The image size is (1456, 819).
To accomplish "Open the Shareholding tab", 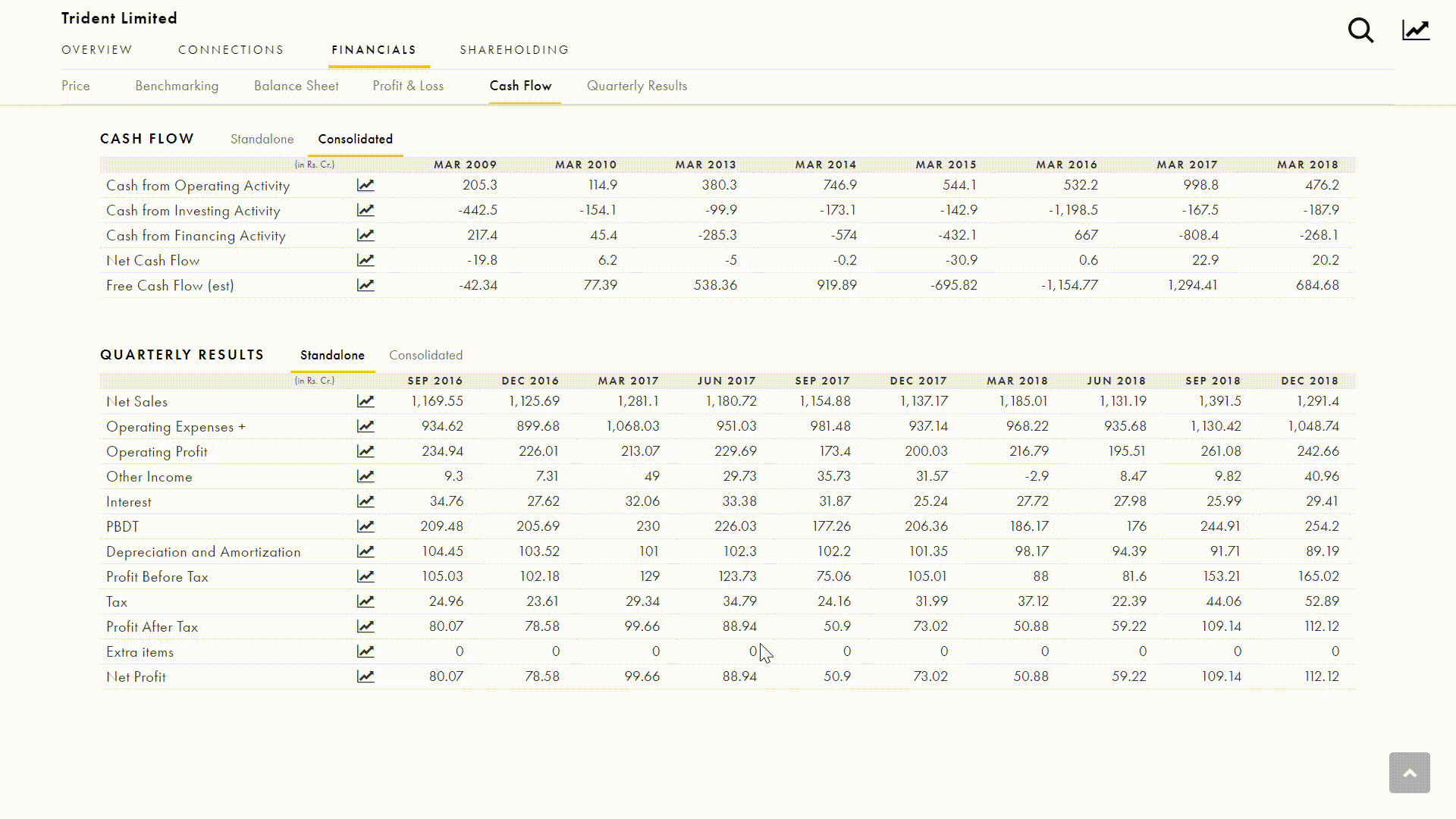I will [514, 50].
